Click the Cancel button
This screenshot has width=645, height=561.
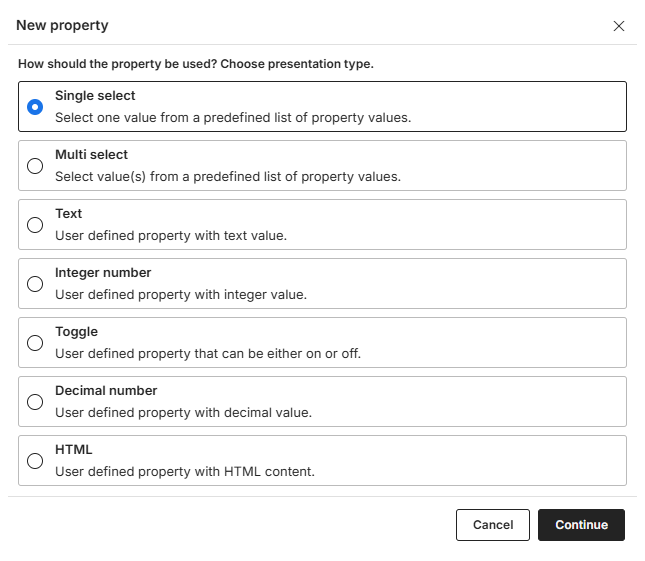click(x=492, y=525)
